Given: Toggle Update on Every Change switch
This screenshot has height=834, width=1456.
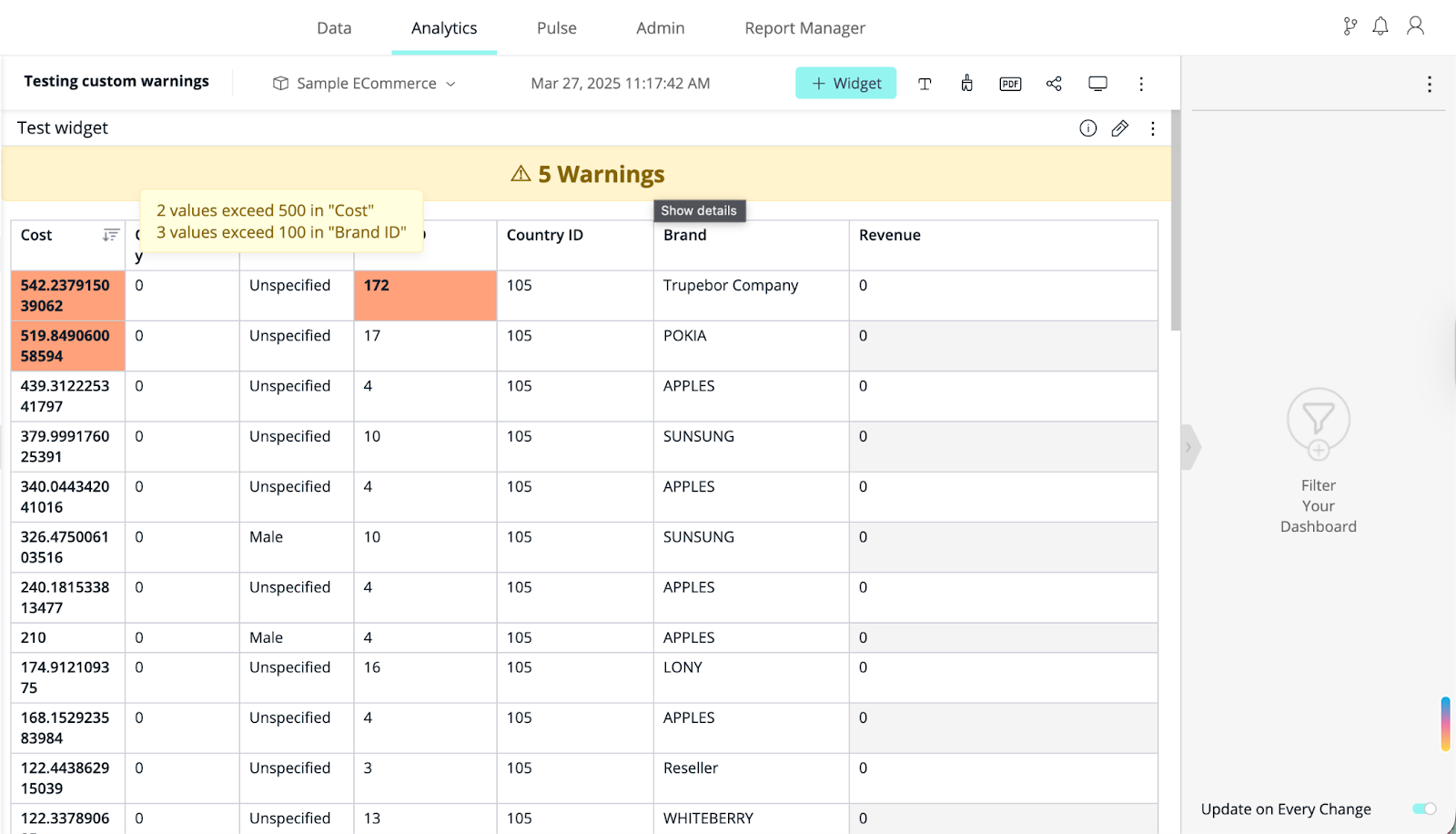Looking at the screenshot, I should tap(1422, 809).
